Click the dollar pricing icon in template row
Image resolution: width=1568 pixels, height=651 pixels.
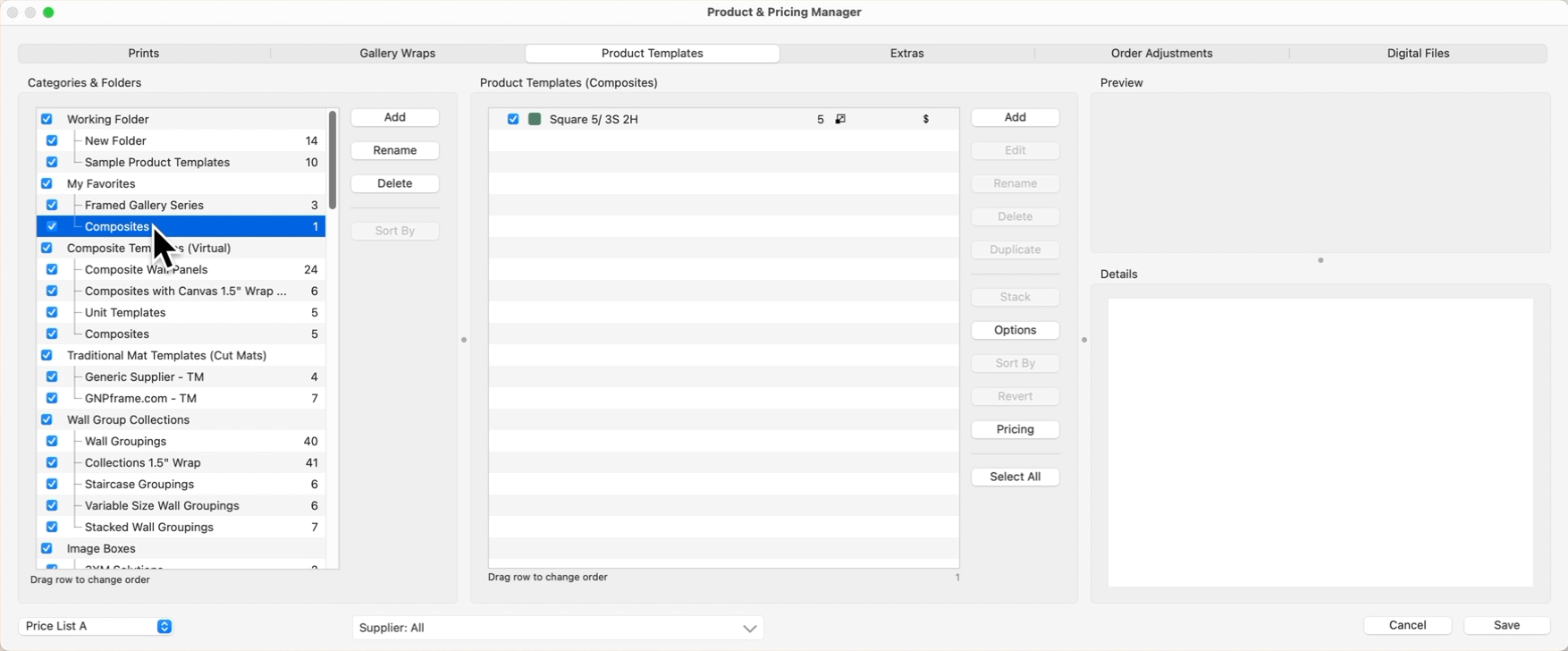coord(925,119)
